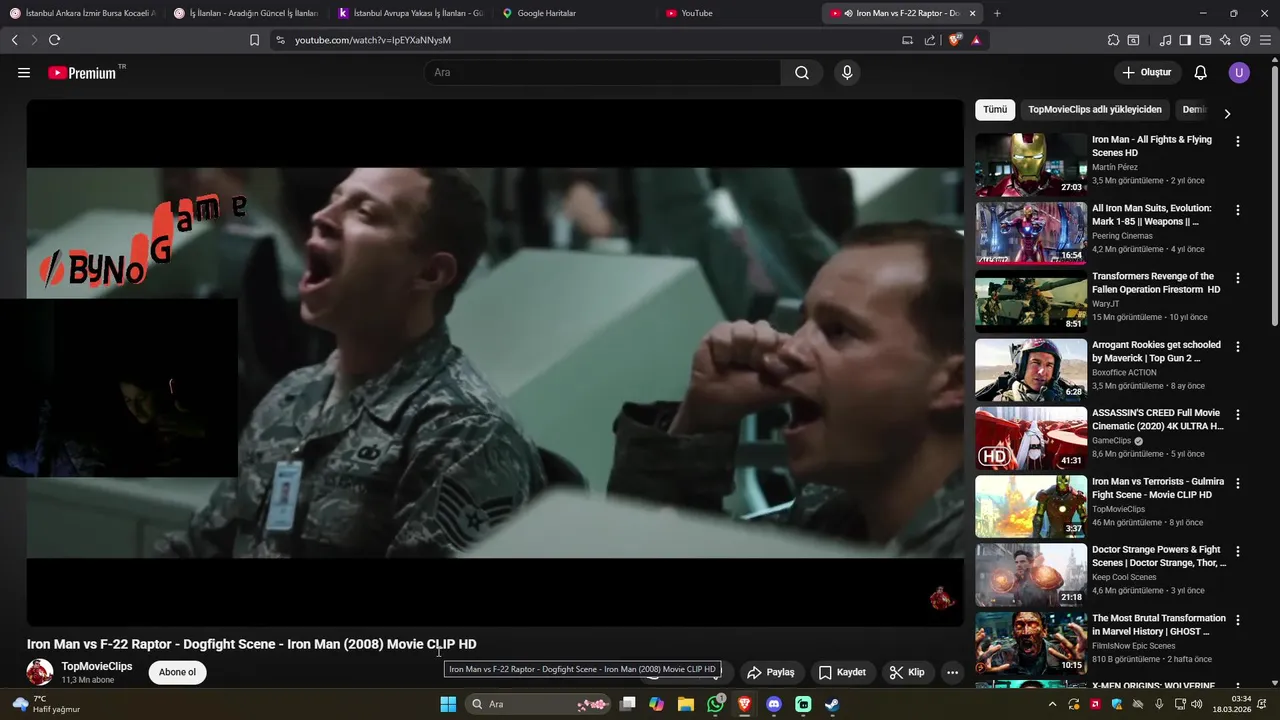The width and height of the screenshot is (1280, 720).
Task: Bookmark this page using the bookmark icon
Action: pyautogui.click(x=254, y=40)
